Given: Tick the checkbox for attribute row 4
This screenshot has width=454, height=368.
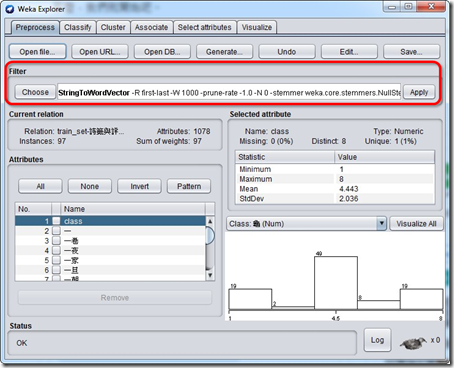Looking at the screenshot, I should click(x=56, y=250).
